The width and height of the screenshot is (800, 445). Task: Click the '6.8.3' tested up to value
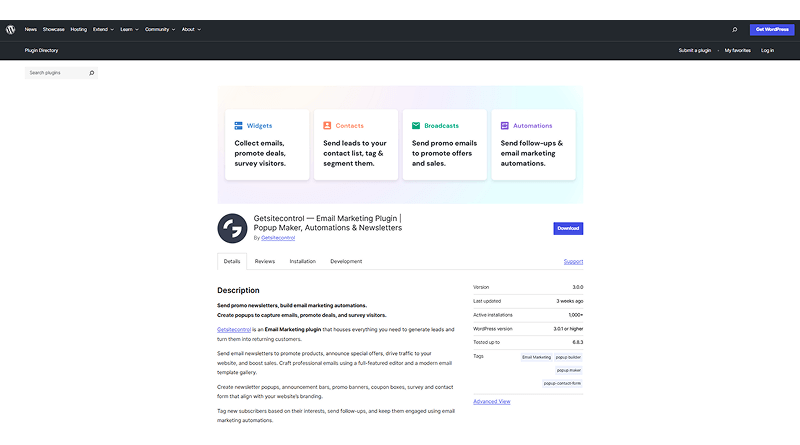tap(578, 342)
